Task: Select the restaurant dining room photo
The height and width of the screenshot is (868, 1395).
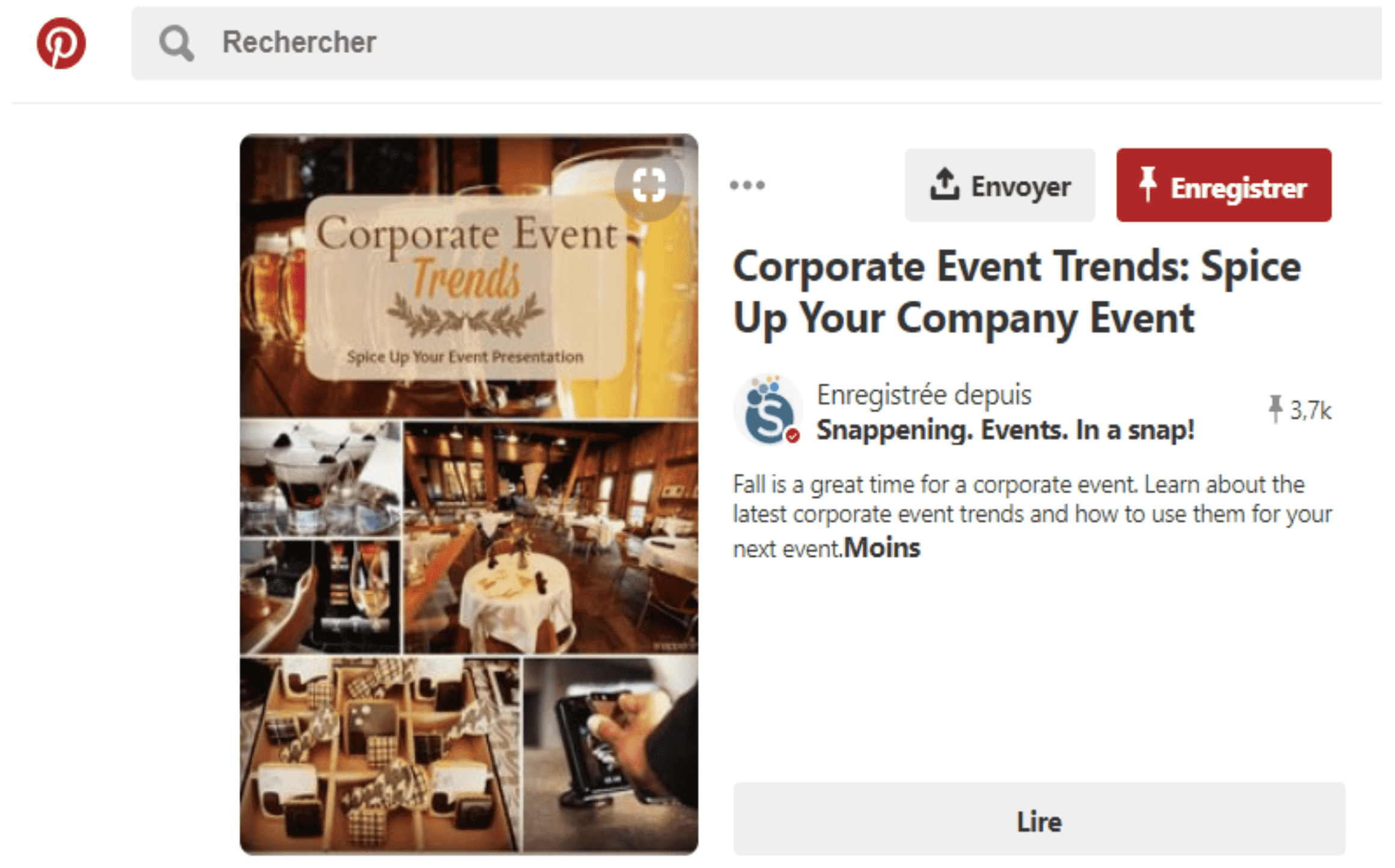Action: (550, 538)
